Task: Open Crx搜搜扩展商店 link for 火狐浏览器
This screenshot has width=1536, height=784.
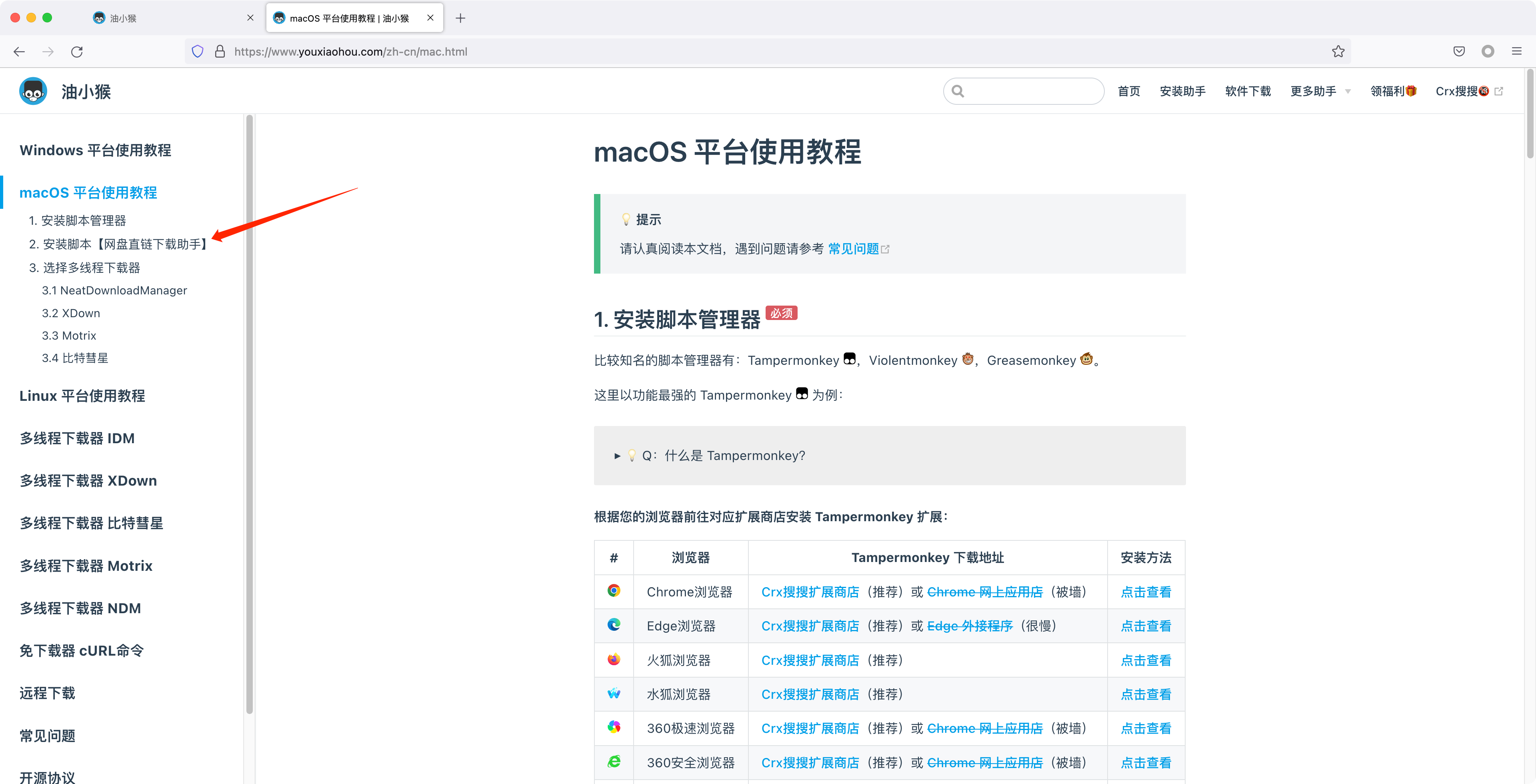Action: pyautogui.click(x=810, y=660)
